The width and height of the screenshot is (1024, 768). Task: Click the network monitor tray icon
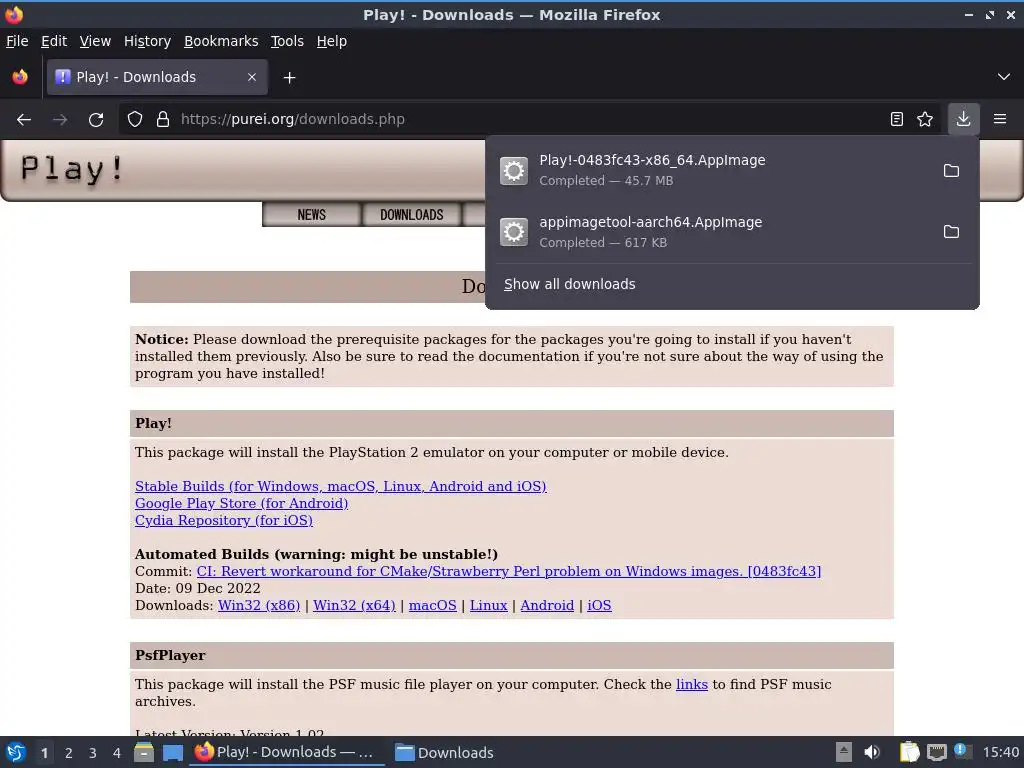[x=937, y=752]
